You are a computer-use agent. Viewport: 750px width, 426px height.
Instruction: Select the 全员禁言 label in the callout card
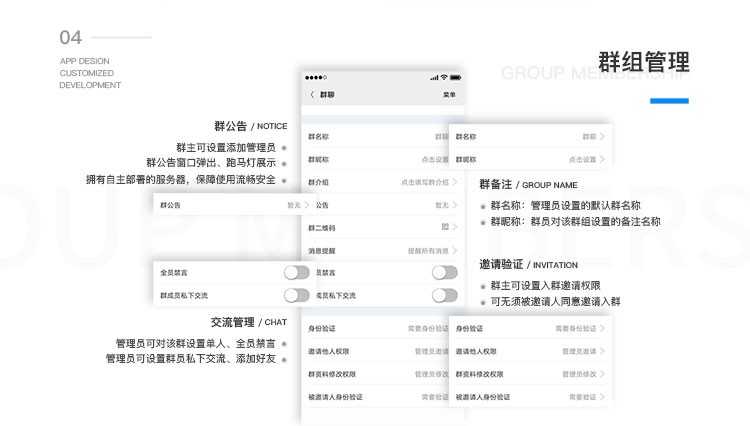[174, 273]
